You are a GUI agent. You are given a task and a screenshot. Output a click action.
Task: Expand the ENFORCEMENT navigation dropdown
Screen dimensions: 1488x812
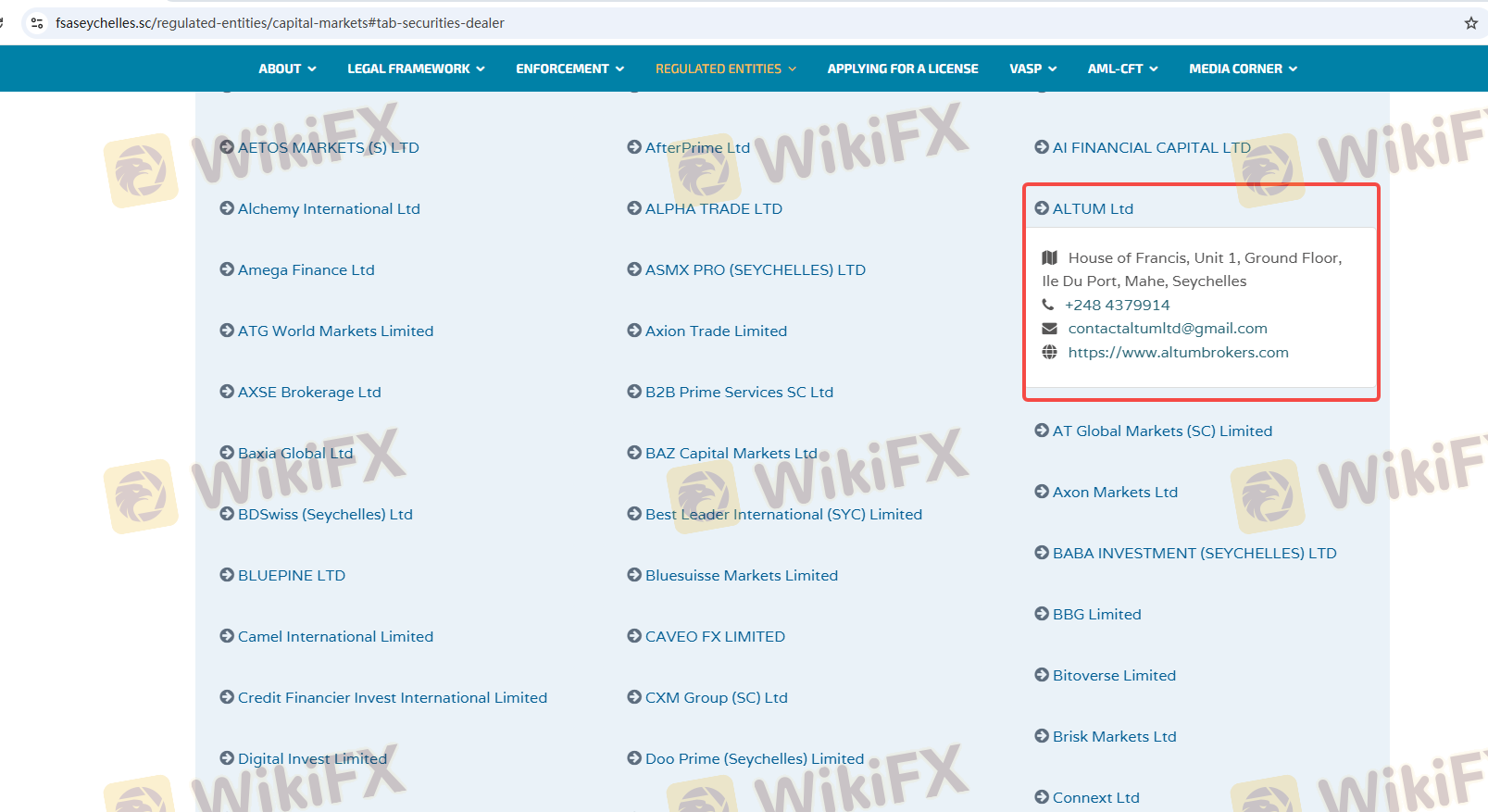tap(569, 69)
